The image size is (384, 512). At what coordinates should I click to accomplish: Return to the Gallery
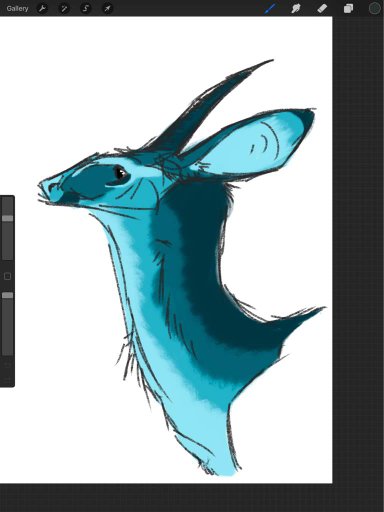[17, 8]
